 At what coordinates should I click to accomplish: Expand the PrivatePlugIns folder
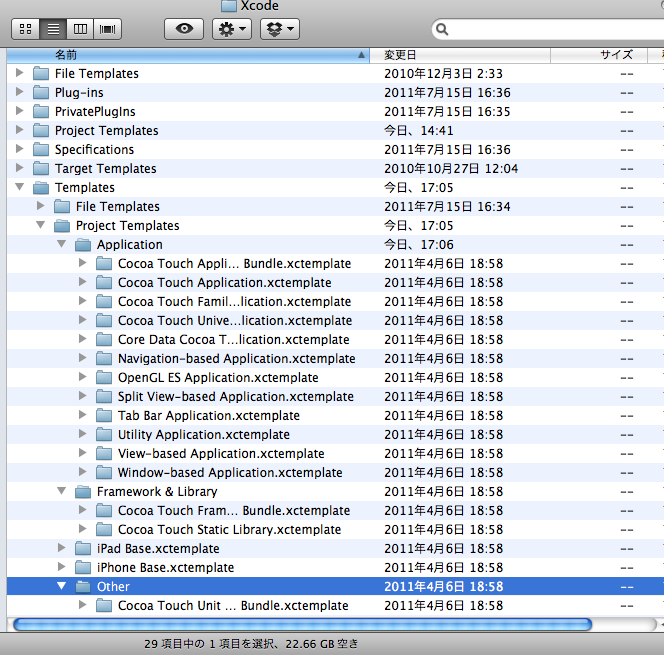19,111
